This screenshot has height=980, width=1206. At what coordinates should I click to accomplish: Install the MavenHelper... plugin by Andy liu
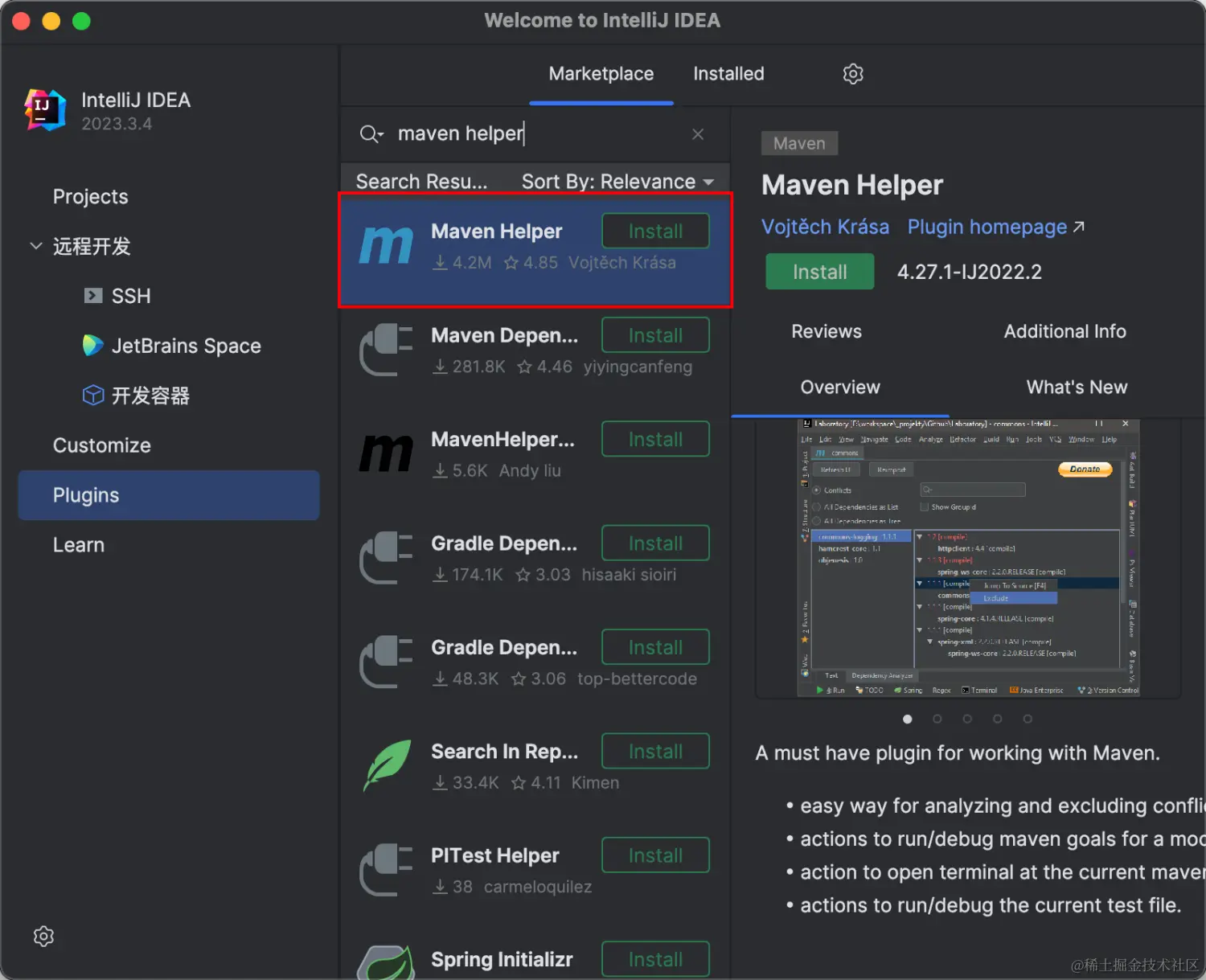[656, 439]
